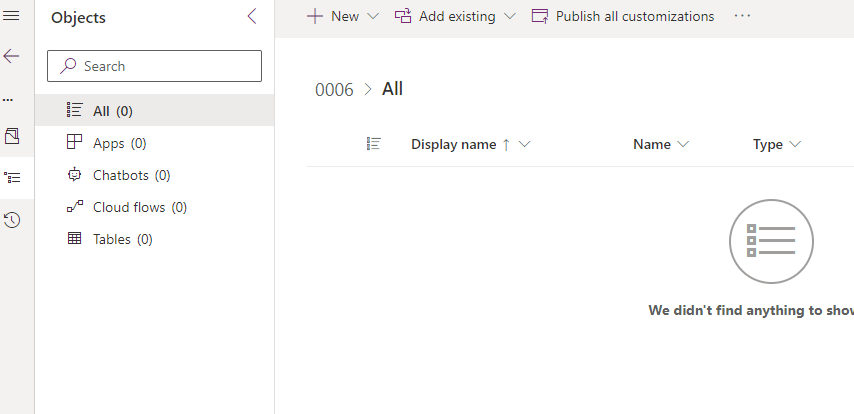Collapse the Objects panel with chevron
The height and width of the screenshot is (414, 854).
(252, 16)
